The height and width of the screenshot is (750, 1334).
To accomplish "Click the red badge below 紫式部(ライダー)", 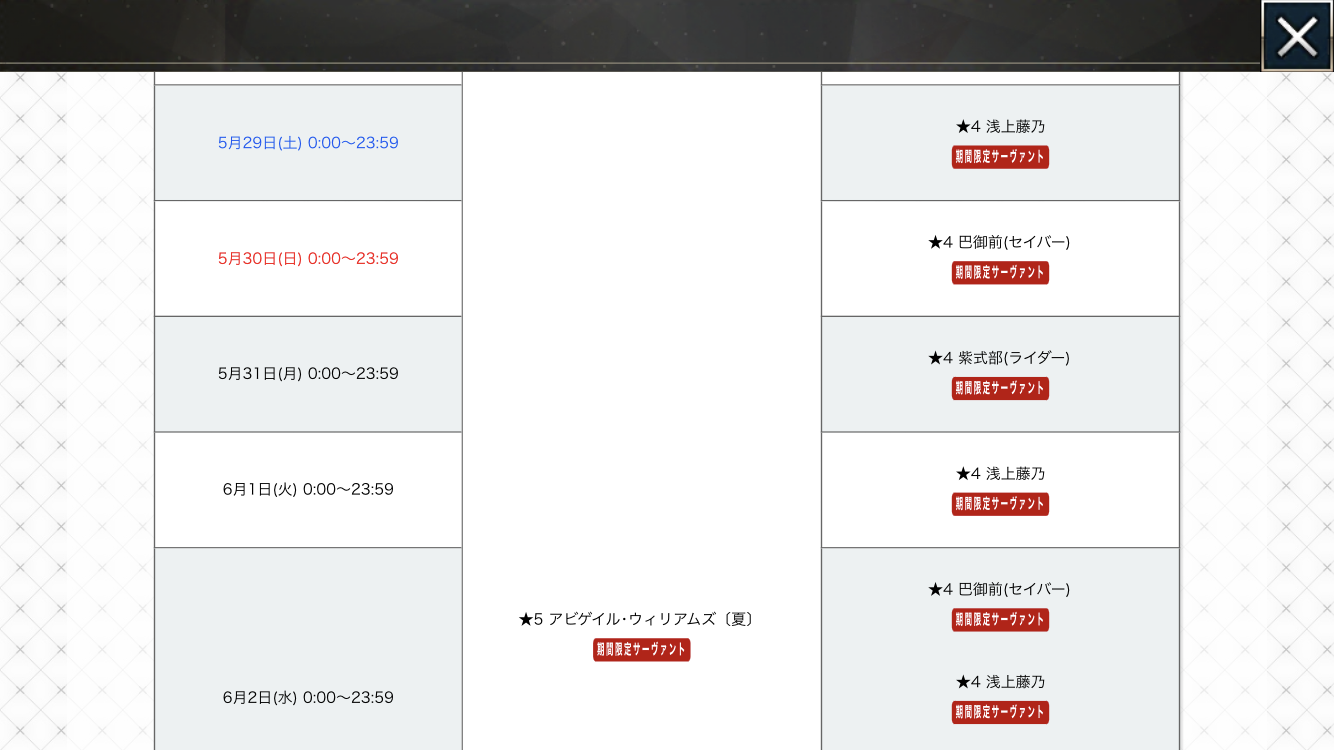I will pyautogui.click(x=1000, y=388).
